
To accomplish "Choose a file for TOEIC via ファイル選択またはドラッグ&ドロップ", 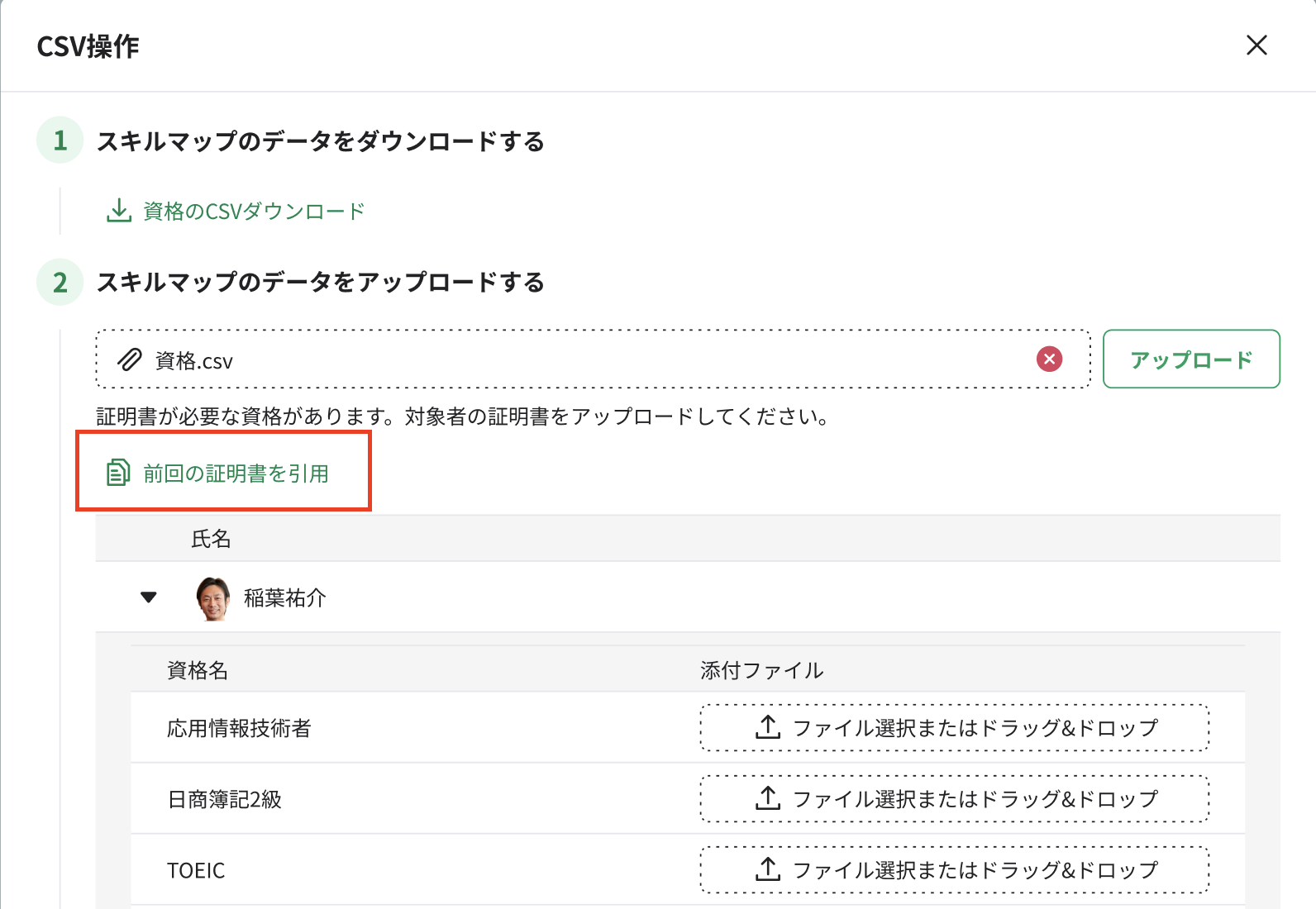I will click(955, 870).
